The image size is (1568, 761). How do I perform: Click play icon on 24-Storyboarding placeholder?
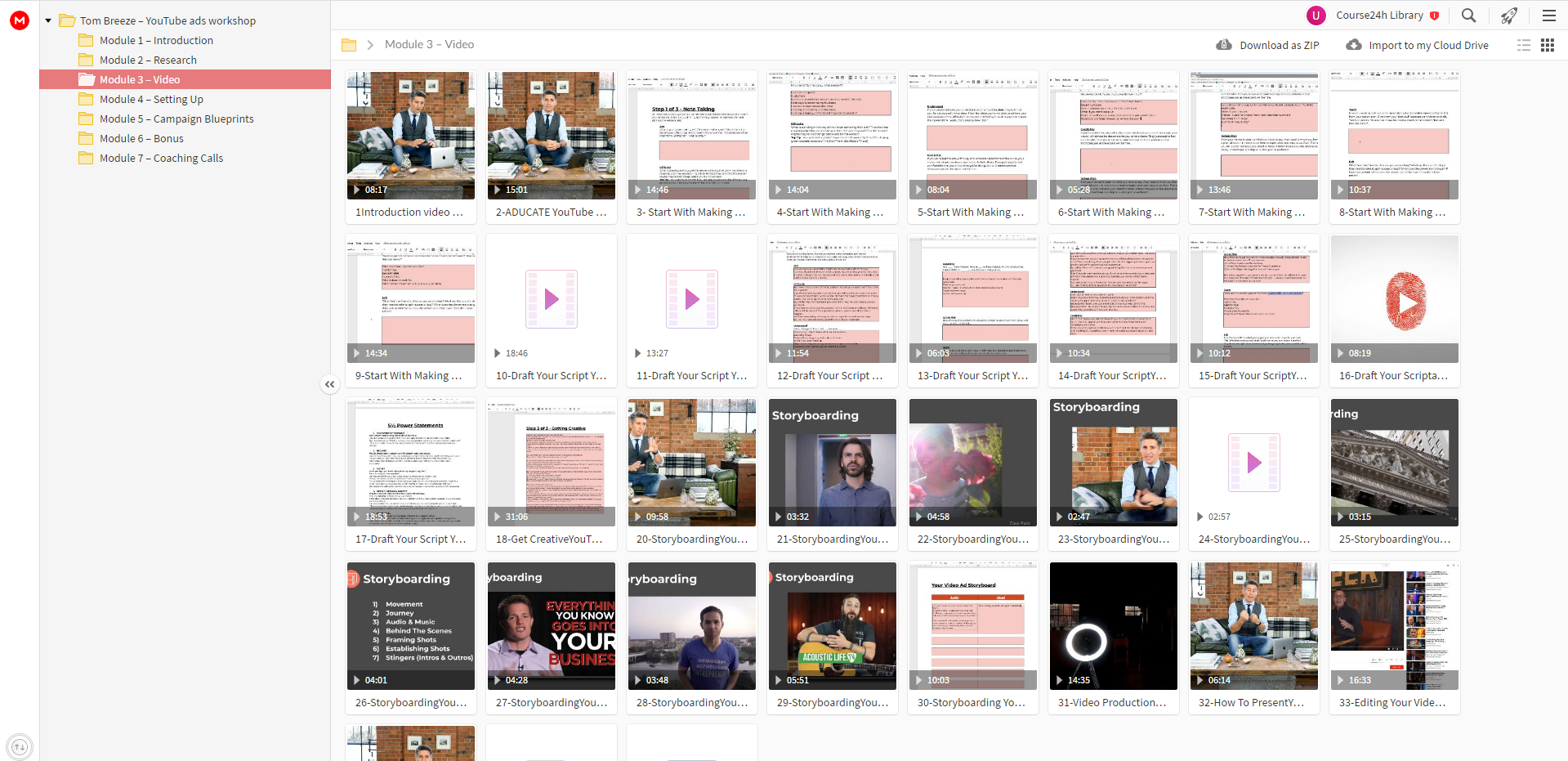coord(1254,463)
